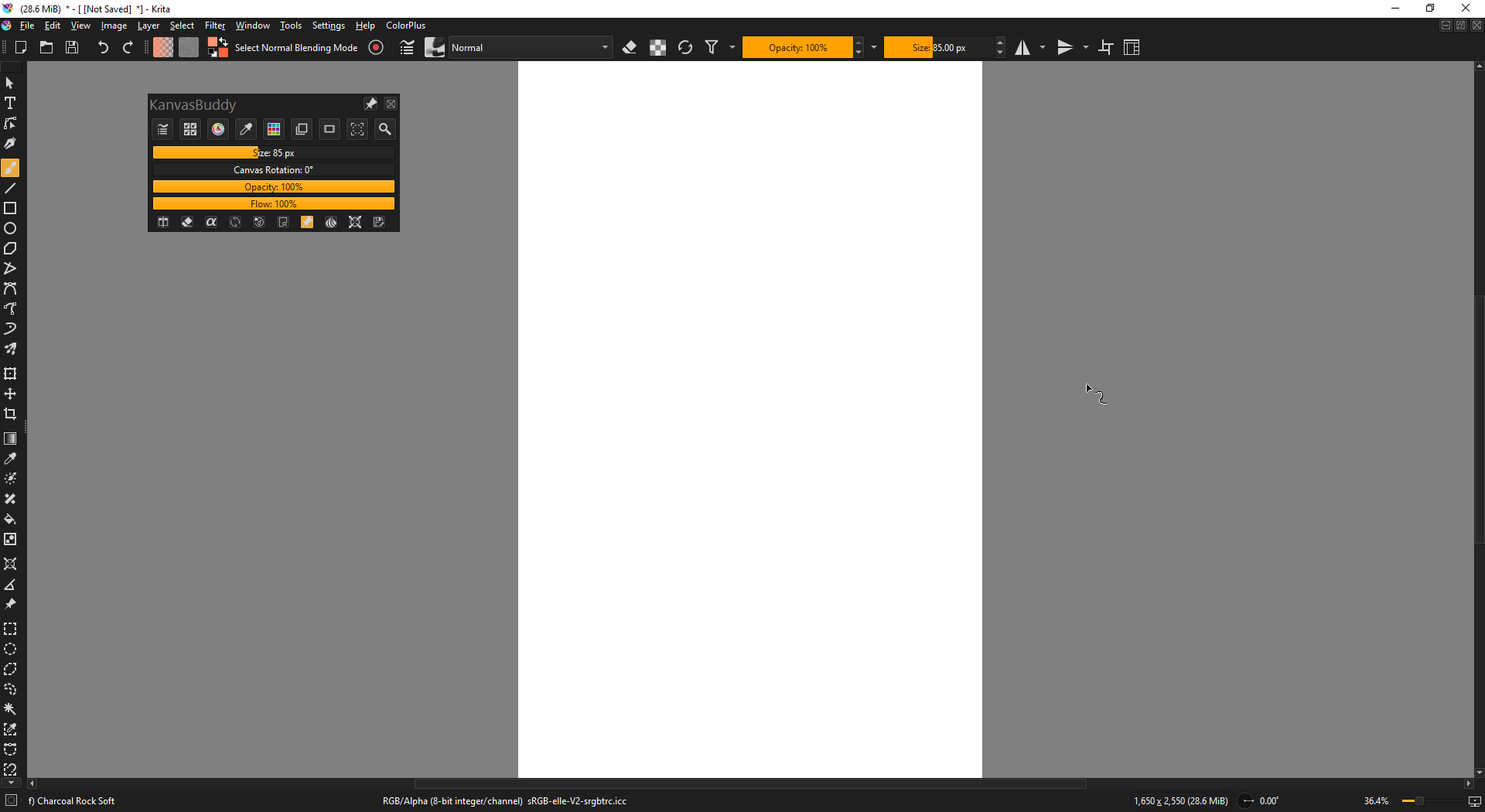The height and width of the screenshot is (812, 1485).
Task: Choose the Ellipse shape tool
Action: [10, 229]
